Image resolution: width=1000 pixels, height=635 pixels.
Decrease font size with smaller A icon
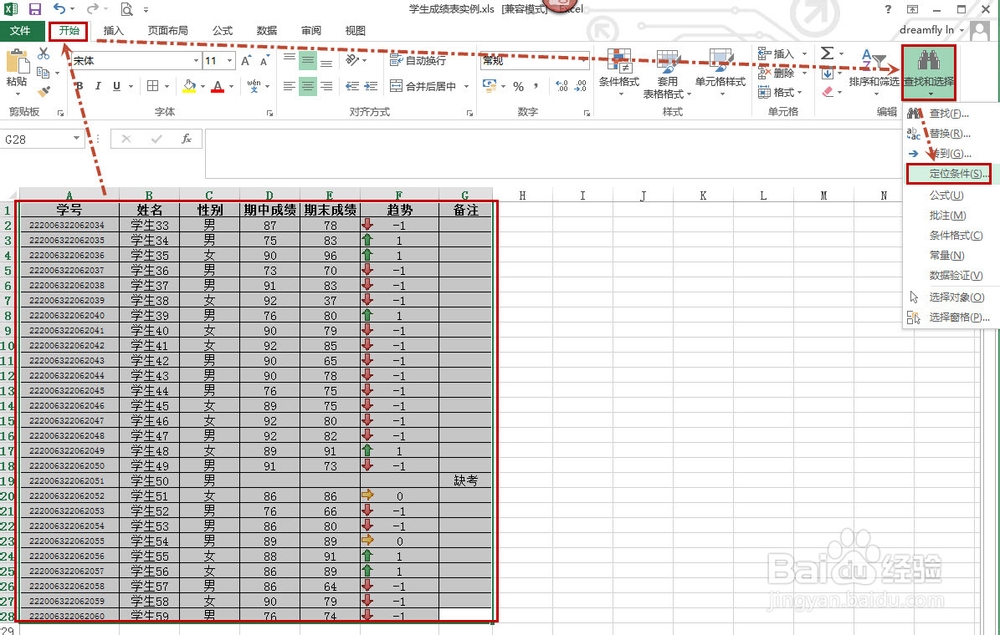[263, 61]
